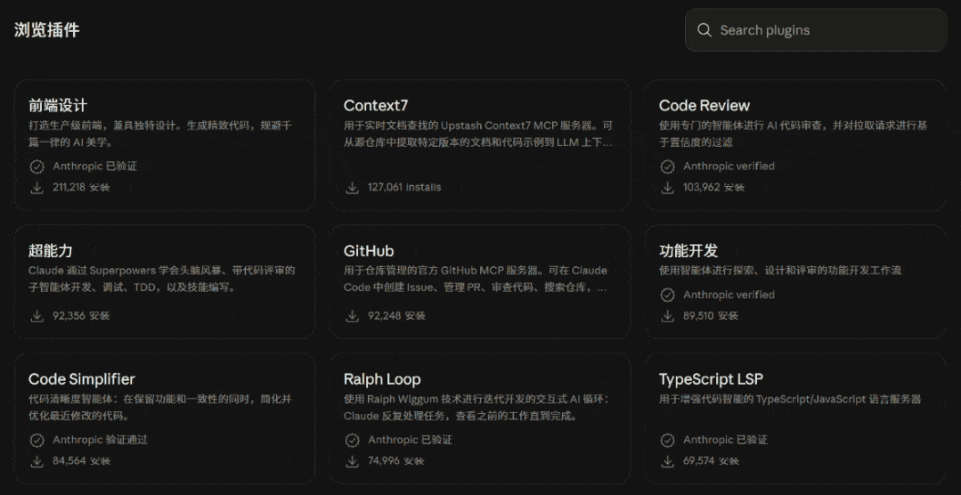Click the Code Simplifier description starting 代码清晰度智能体
The width and height of the screenshot is (961, 495).
coord(160,407)
